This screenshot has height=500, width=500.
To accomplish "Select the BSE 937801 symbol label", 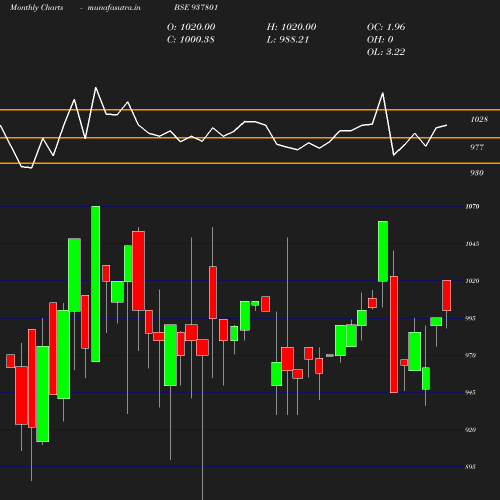I will click(196, 7).
